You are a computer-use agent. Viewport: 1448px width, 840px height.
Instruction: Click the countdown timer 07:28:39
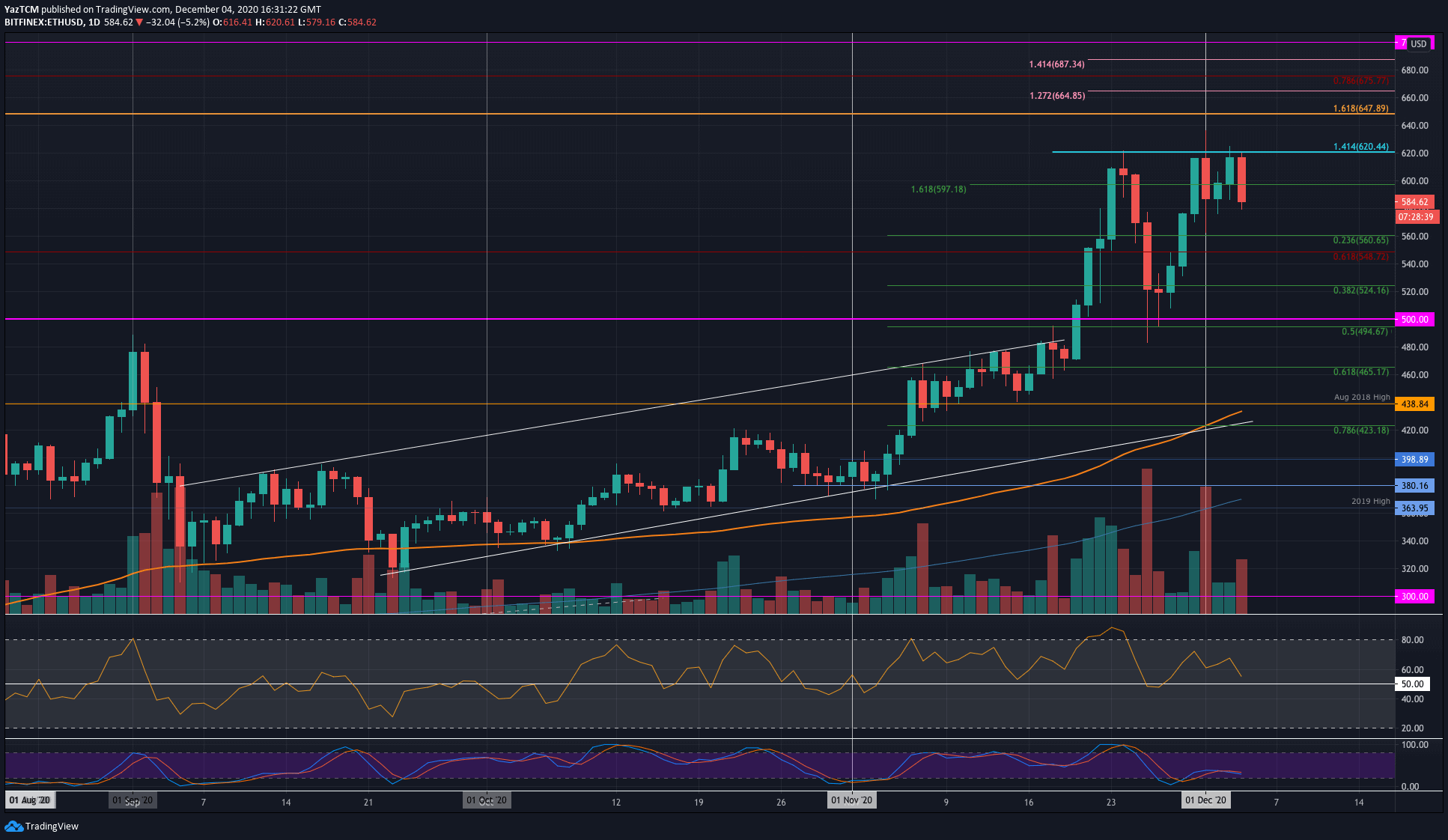[1417, 217]
